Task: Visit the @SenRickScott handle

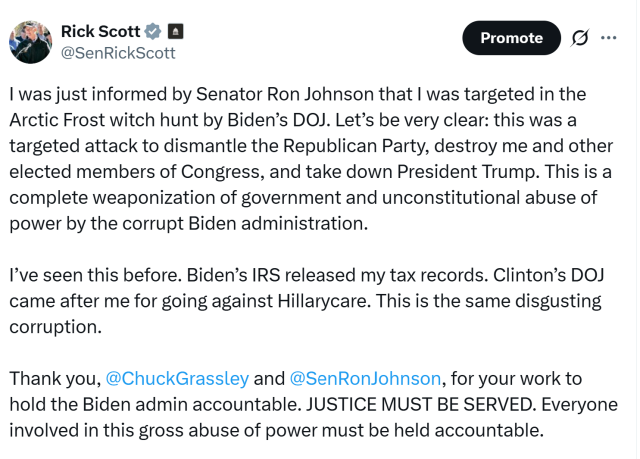Action: coord(118,52)
